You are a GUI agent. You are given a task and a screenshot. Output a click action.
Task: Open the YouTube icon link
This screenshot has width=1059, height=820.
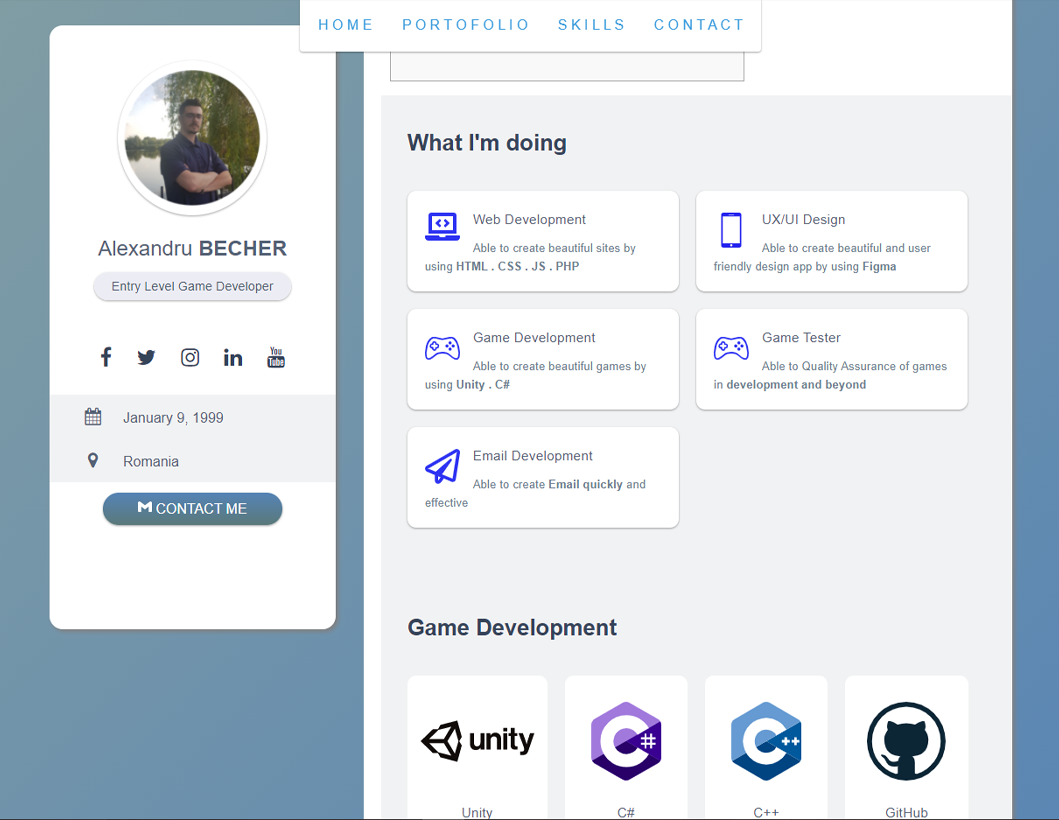click(276, 357)
